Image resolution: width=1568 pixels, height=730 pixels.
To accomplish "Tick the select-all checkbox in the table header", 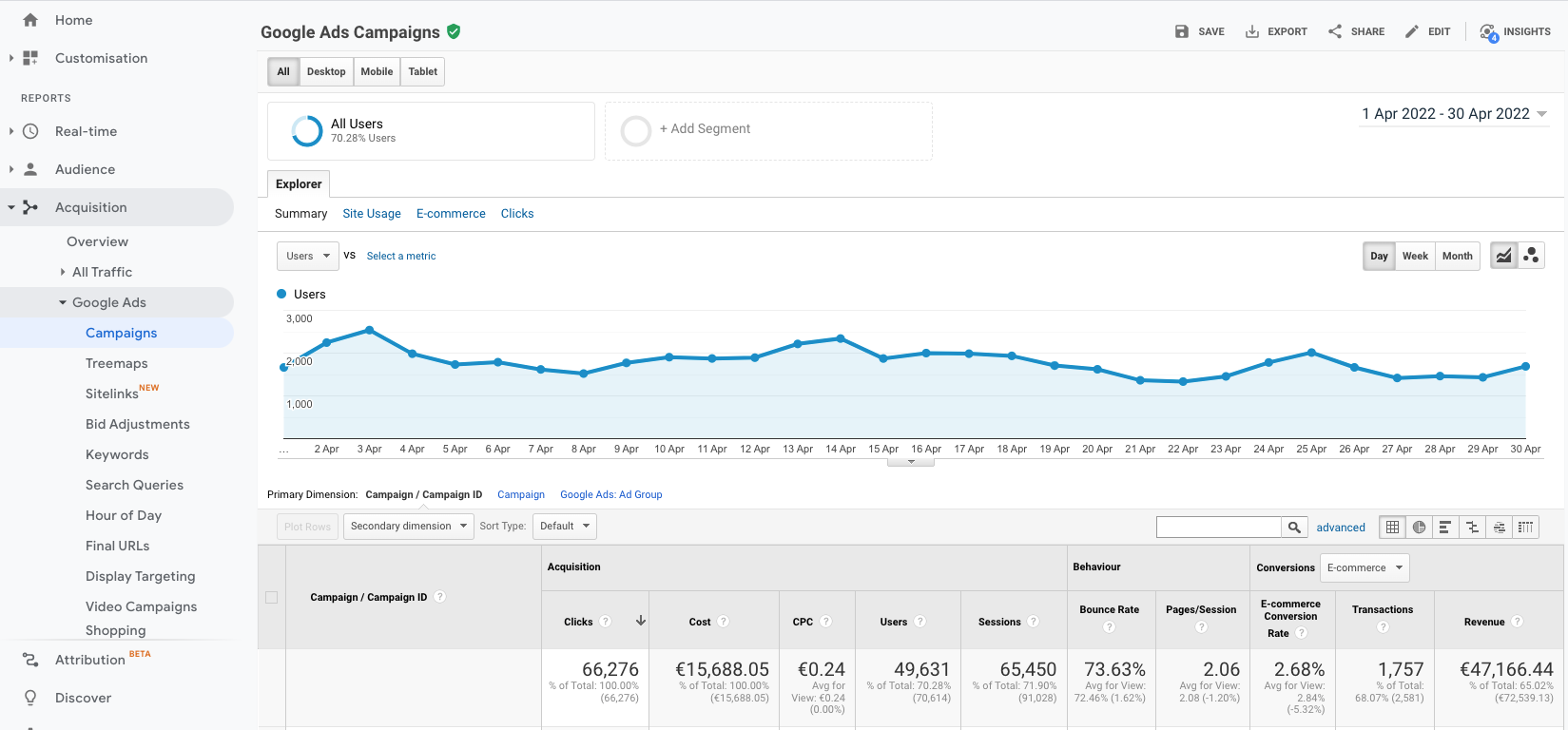I will 271,597.
